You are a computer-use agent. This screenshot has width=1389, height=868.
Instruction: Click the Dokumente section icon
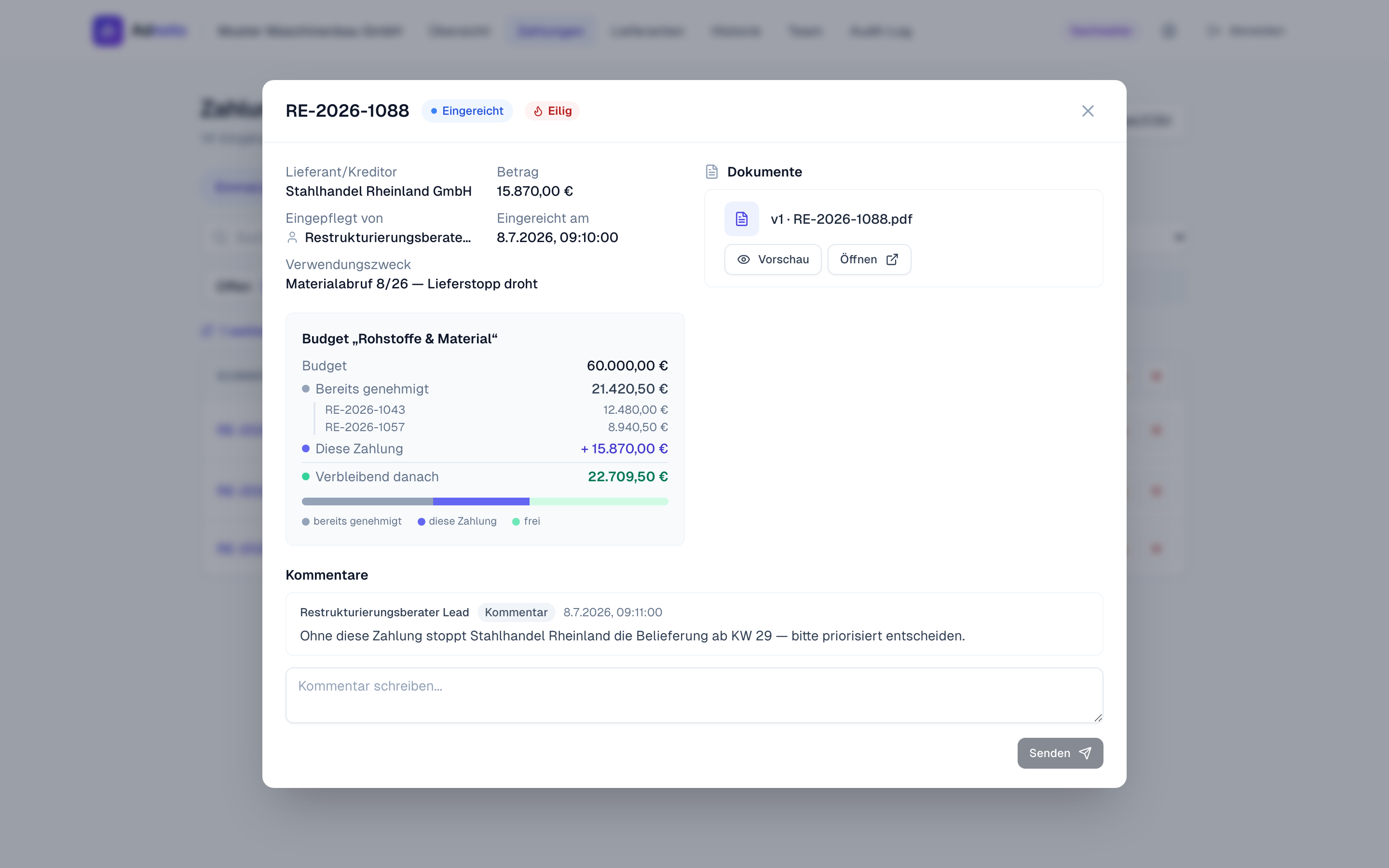712,172
